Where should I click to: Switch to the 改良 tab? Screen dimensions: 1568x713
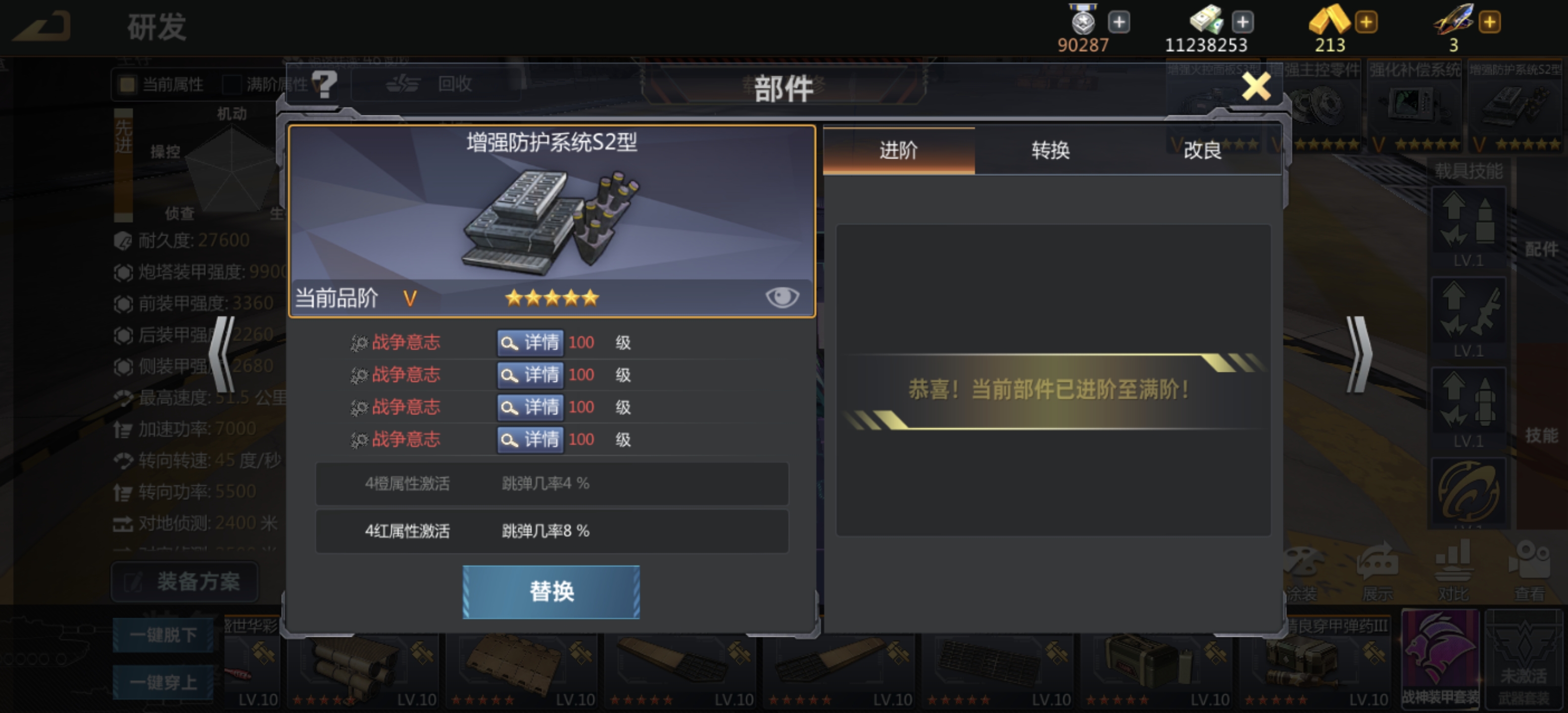click(x=1203, y=150)
